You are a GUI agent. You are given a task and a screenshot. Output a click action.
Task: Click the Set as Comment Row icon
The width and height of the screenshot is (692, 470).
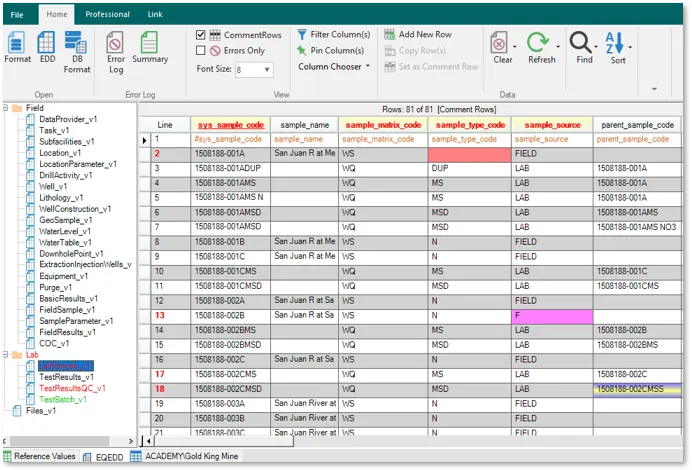click(390, 67)
